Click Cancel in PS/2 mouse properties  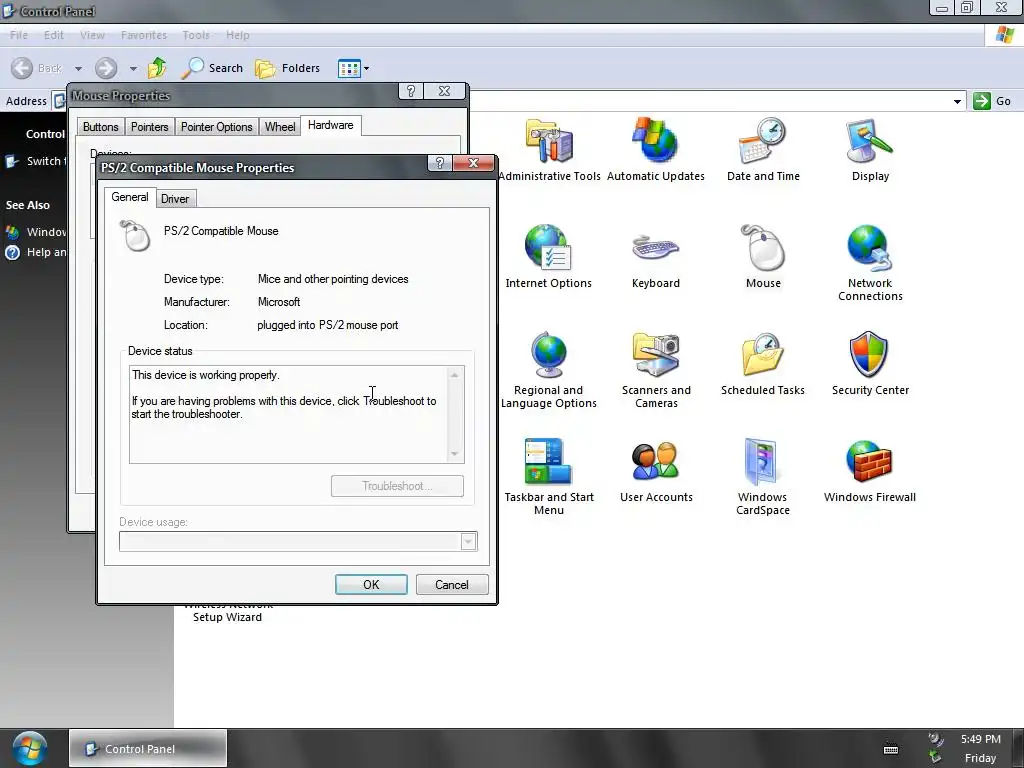pos(452,584)
